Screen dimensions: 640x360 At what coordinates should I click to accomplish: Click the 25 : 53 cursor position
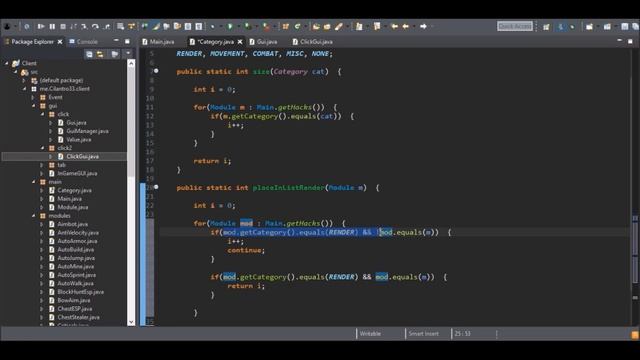coord(462,334)
